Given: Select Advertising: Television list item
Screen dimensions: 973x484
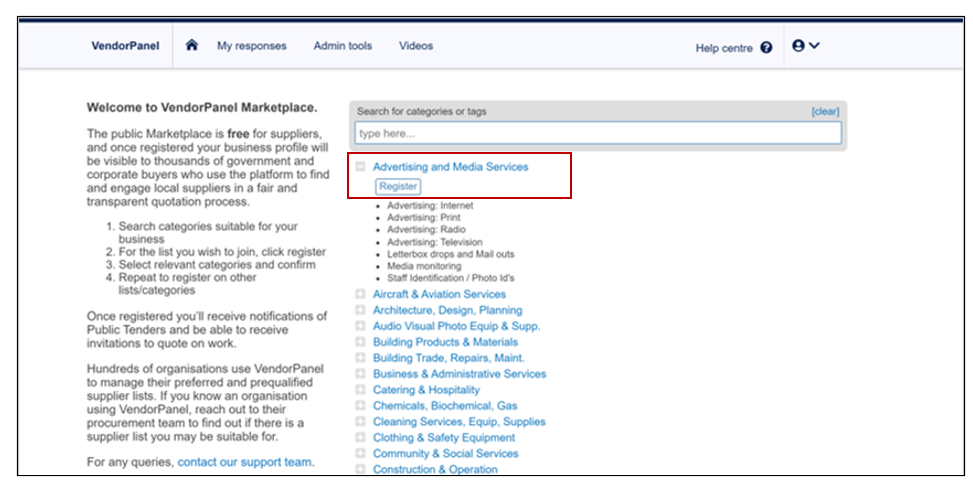Looking at the screenshot, I should point(434,242).
